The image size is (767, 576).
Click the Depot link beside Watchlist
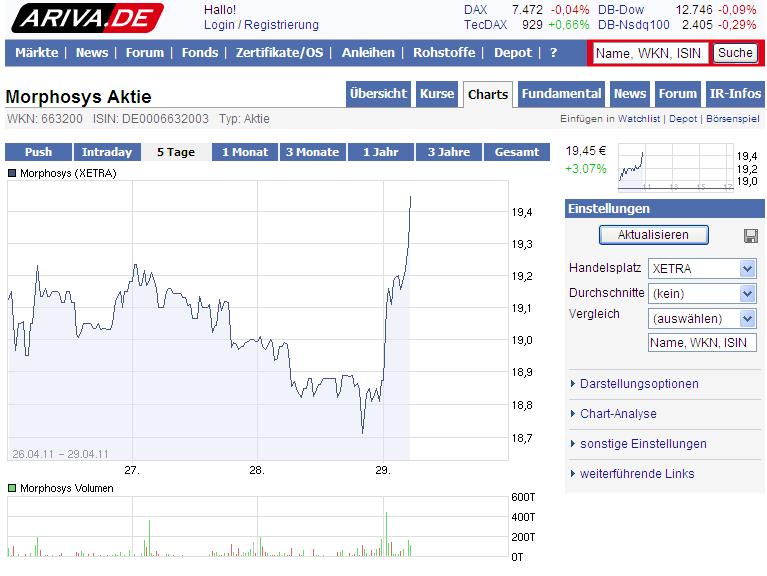tap(683, 119)
